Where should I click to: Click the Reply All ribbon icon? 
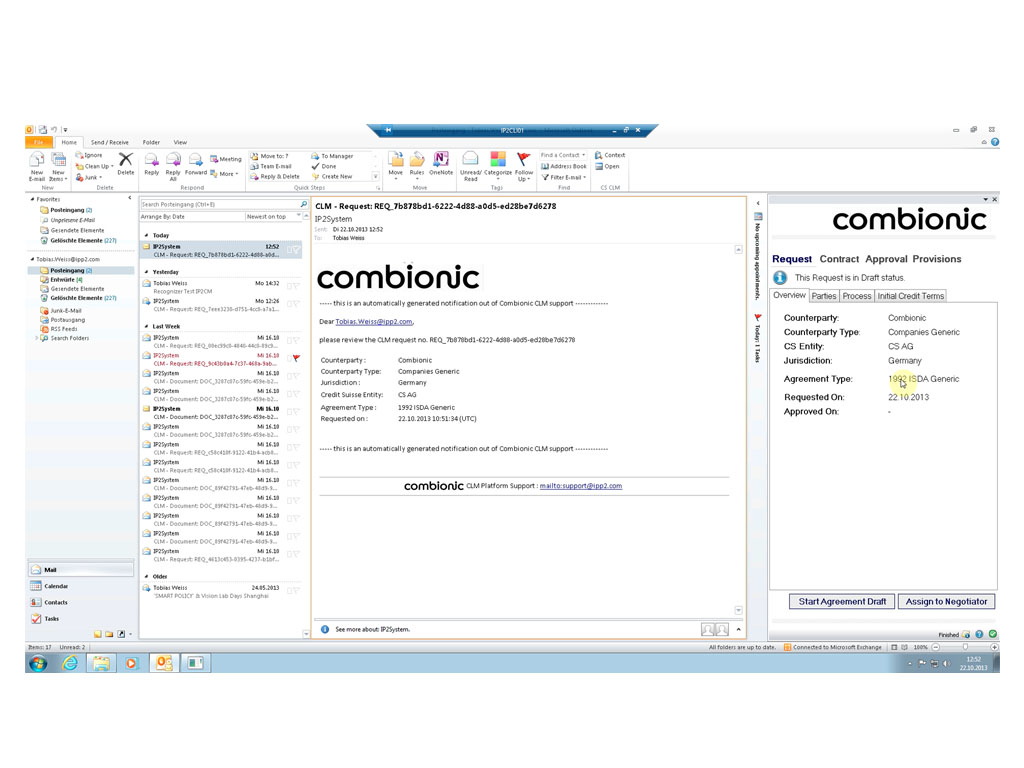tap(173, 163)
